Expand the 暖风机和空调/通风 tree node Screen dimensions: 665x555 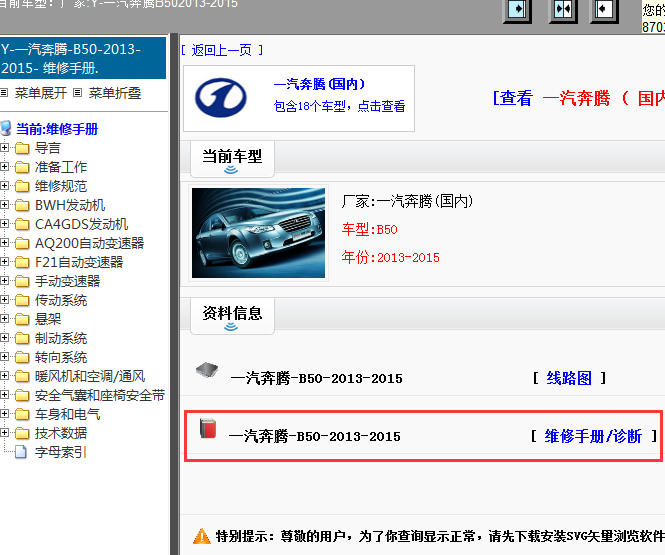(4, 376)
